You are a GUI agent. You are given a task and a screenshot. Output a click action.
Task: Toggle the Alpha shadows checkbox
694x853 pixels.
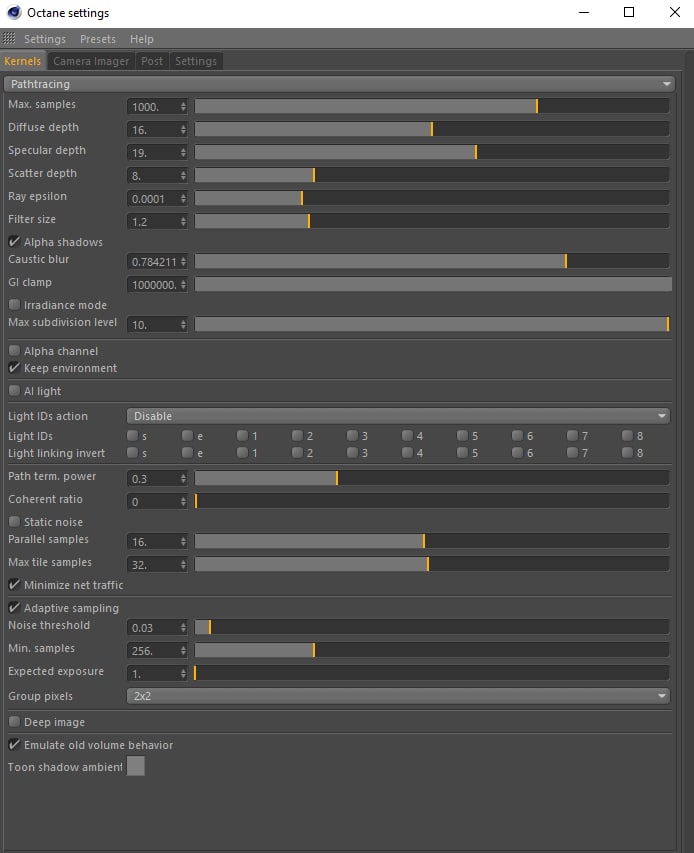click(15, 242)
